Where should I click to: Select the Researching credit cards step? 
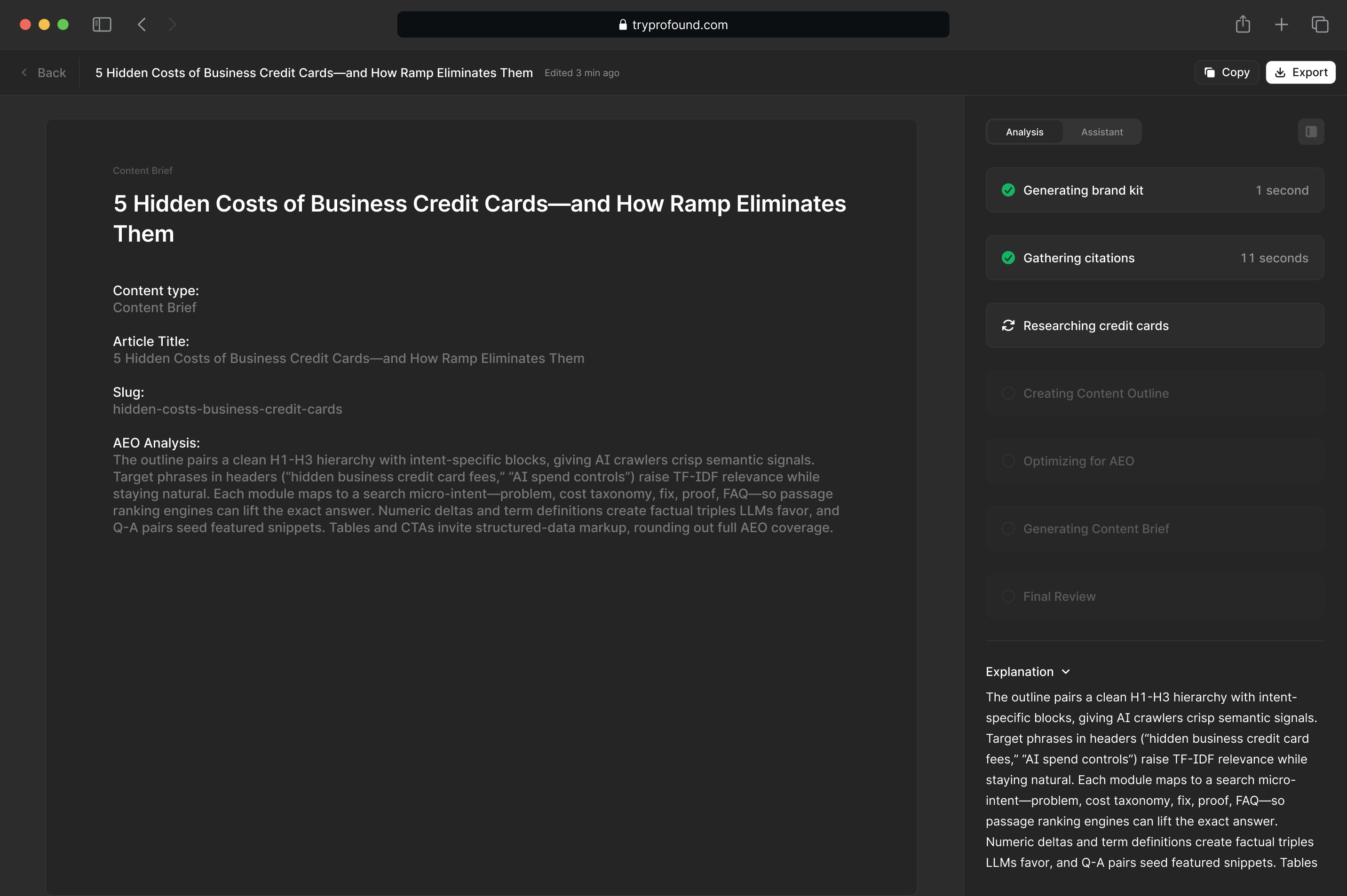coord(1154,326)
